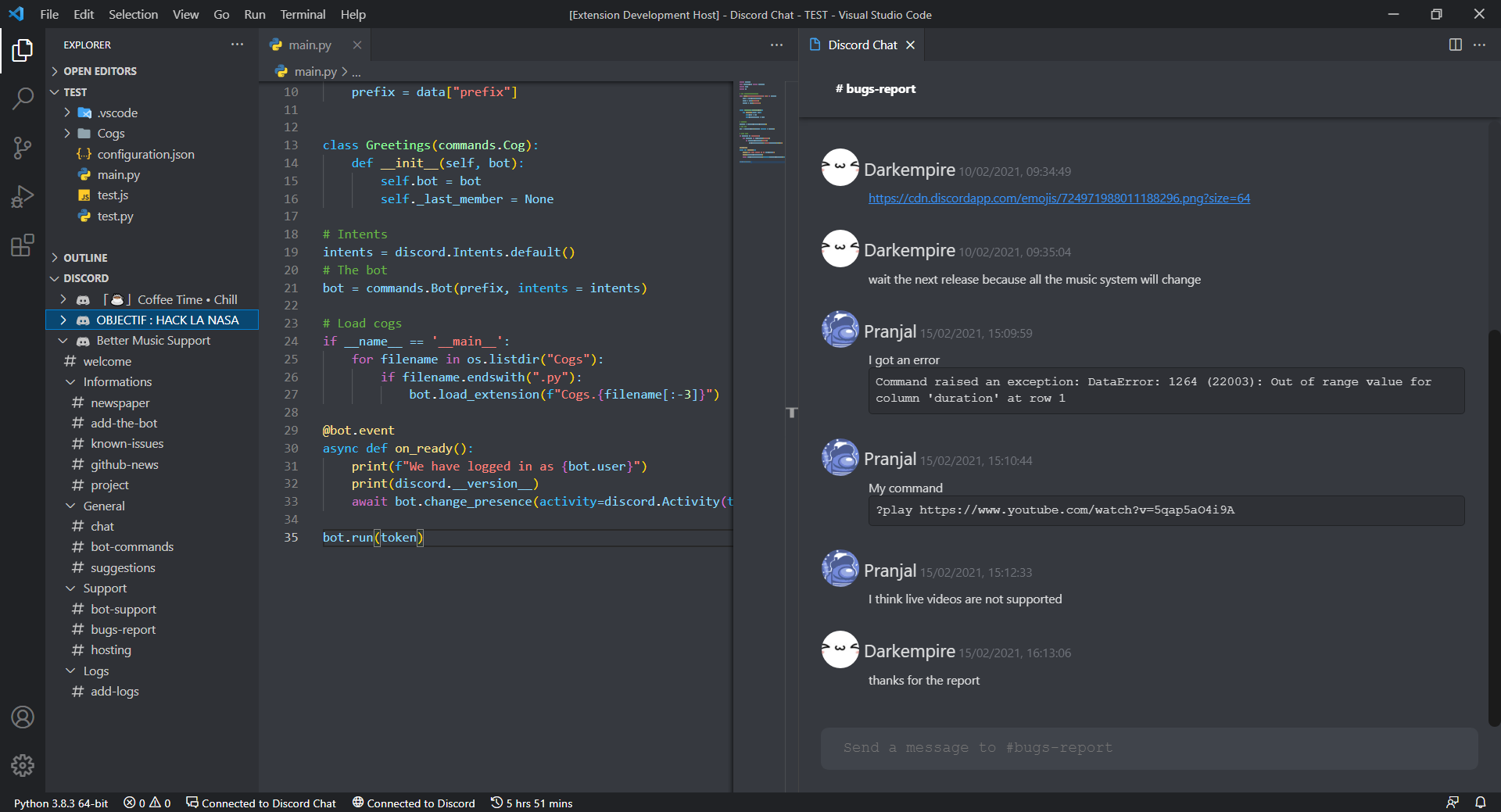1501x812 pixels.
Task: Click Pranjal's avatar on 'I got an error' message
Action: pos(840,329)
